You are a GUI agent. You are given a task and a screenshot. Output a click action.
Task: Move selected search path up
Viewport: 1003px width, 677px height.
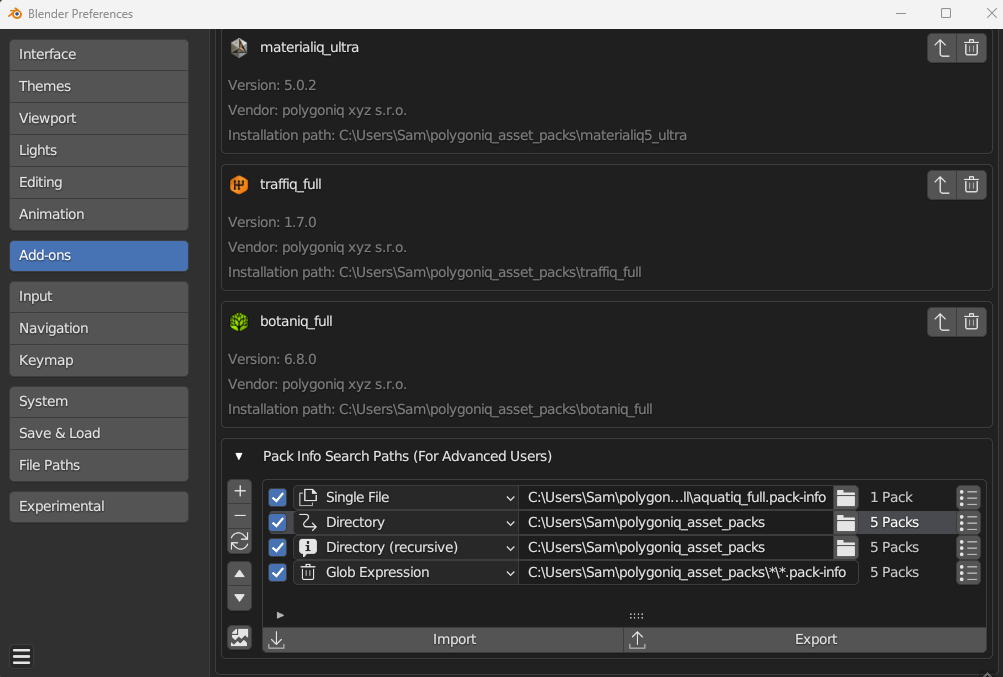tap(240, 573)
